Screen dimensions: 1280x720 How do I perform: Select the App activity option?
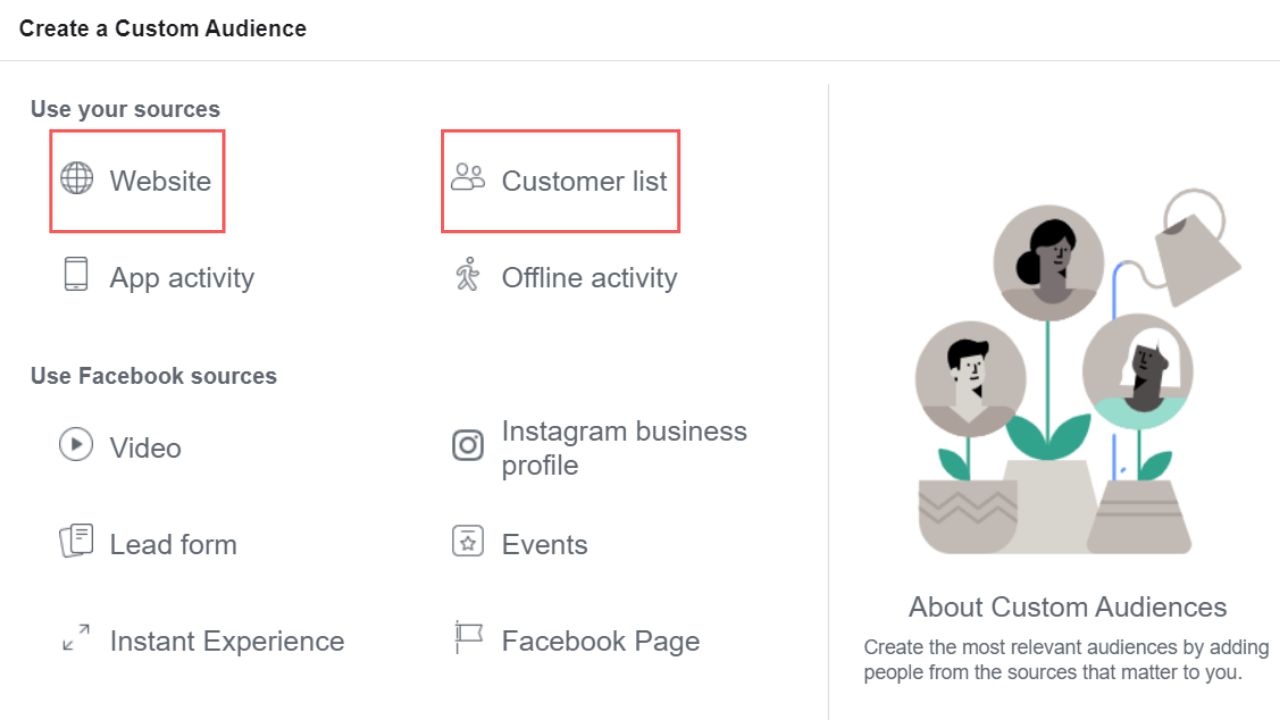coord(182,278)
